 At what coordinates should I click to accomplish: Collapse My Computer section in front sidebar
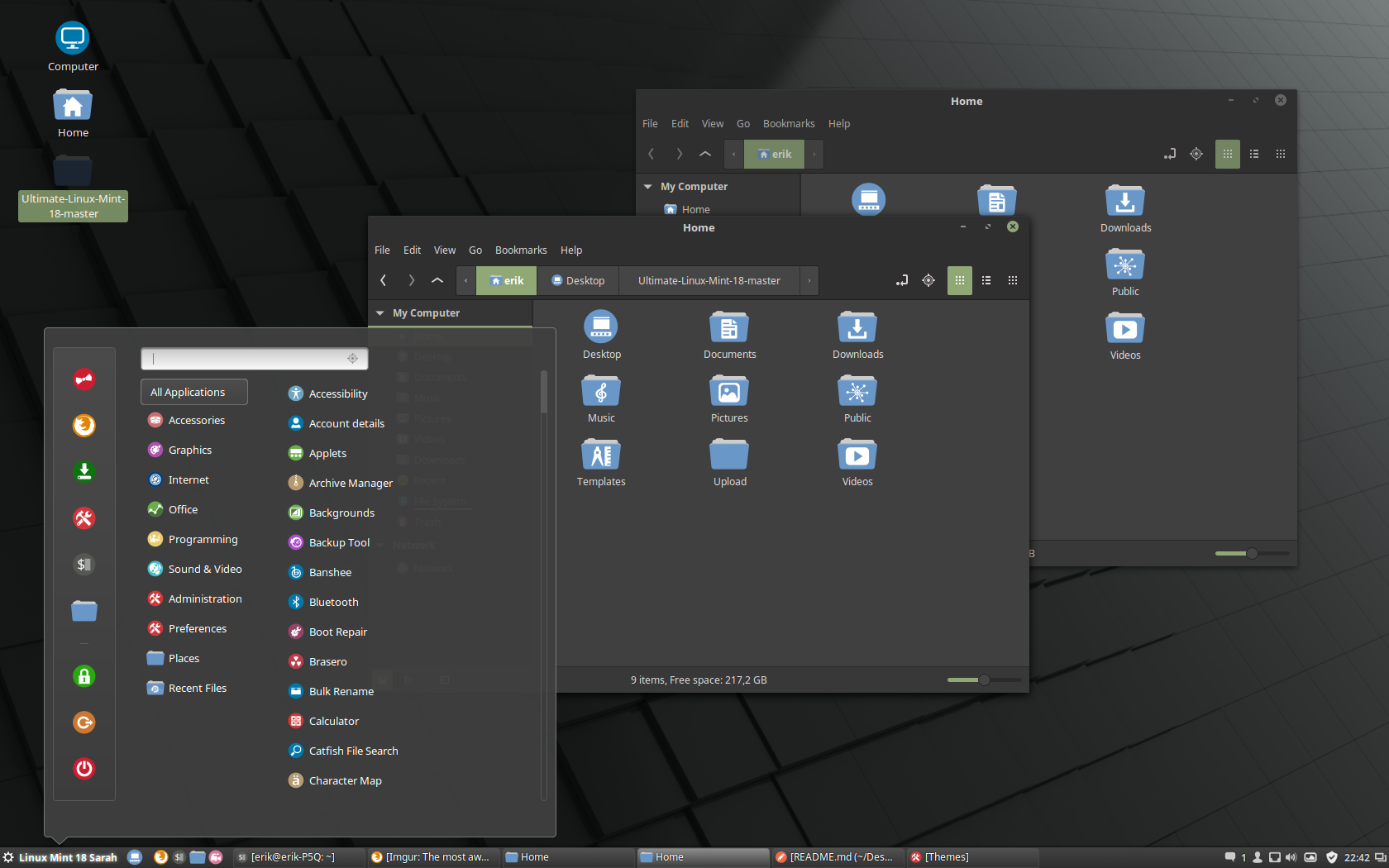(380, 313)
